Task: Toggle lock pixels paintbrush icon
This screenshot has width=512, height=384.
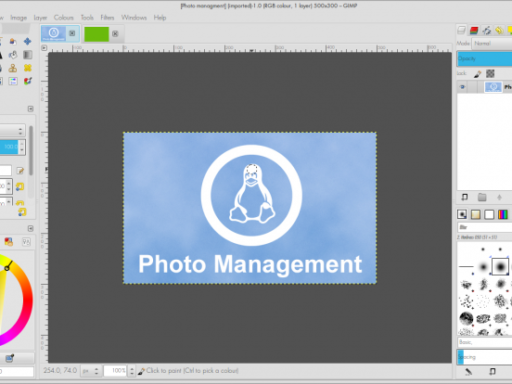Action: click(x=477, y=74)
